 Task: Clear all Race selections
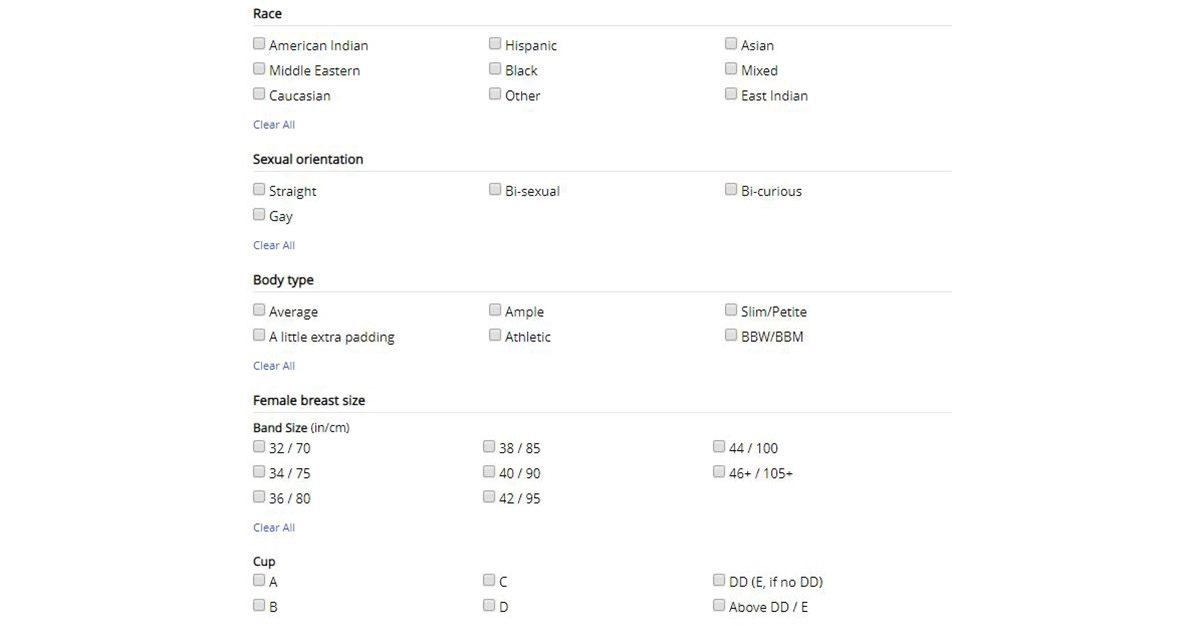(x=273, y=124)
